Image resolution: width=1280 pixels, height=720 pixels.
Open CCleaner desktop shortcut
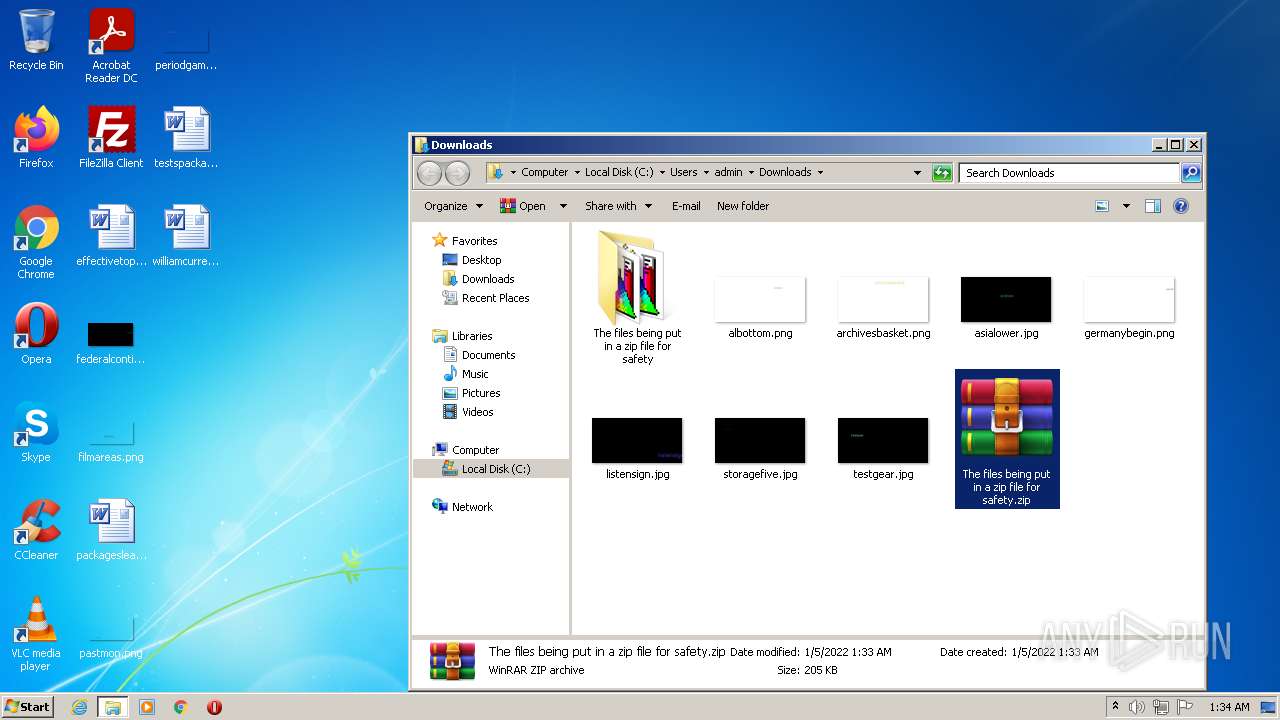36,529
